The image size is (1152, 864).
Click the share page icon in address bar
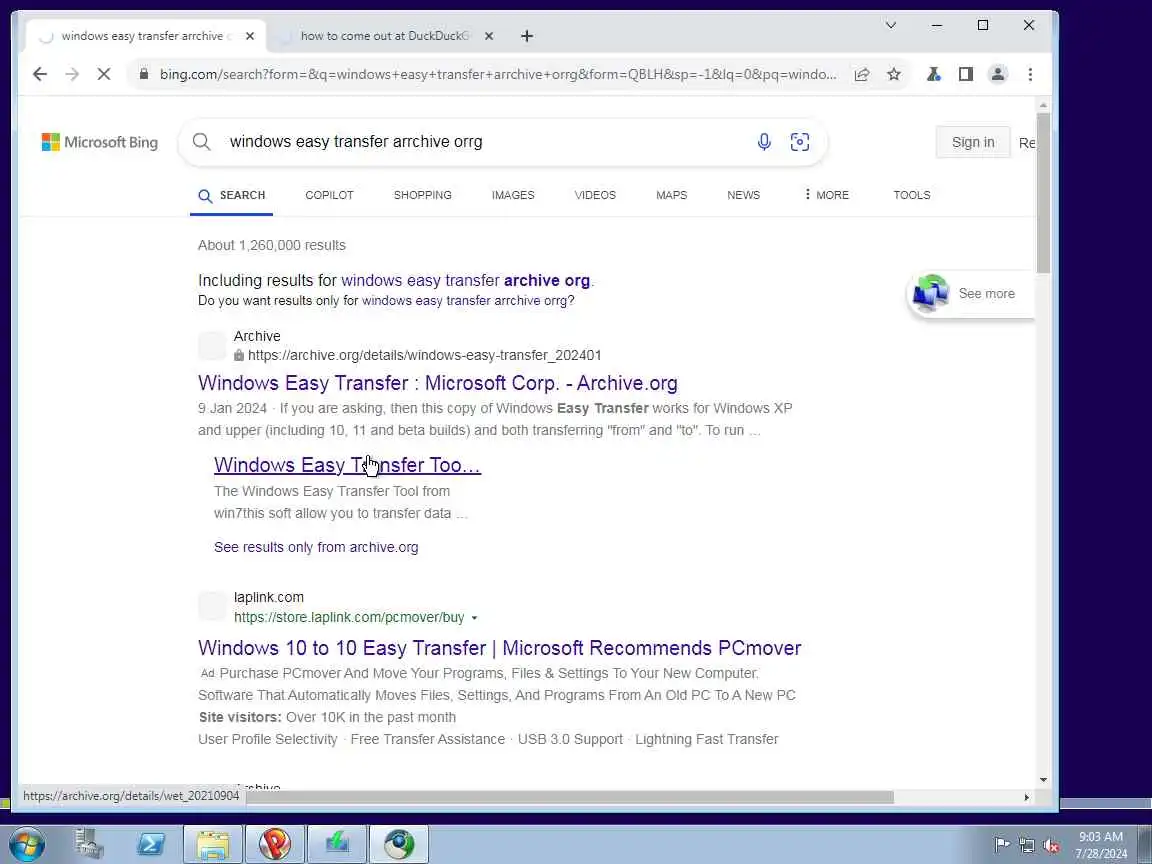[x=862, y=74]
